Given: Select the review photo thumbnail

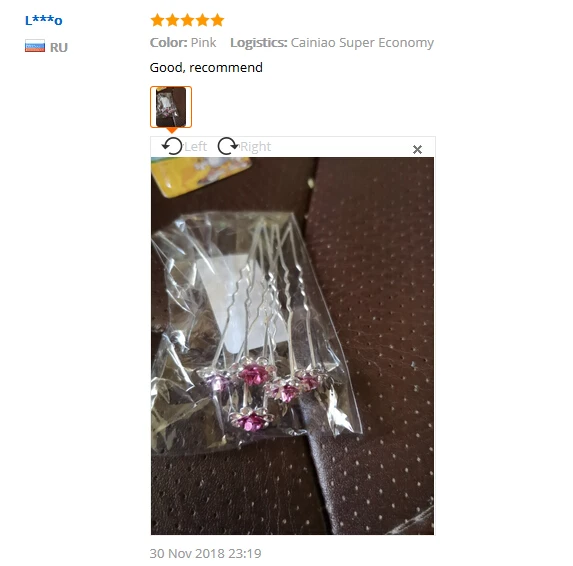Looking at the screenshot, I should [x=171, y=107].
